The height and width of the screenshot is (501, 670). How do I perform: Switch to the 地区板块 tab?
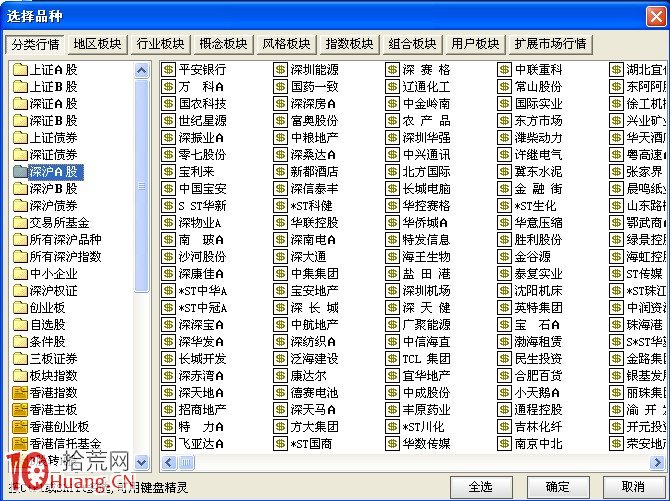tap(97, 44)
